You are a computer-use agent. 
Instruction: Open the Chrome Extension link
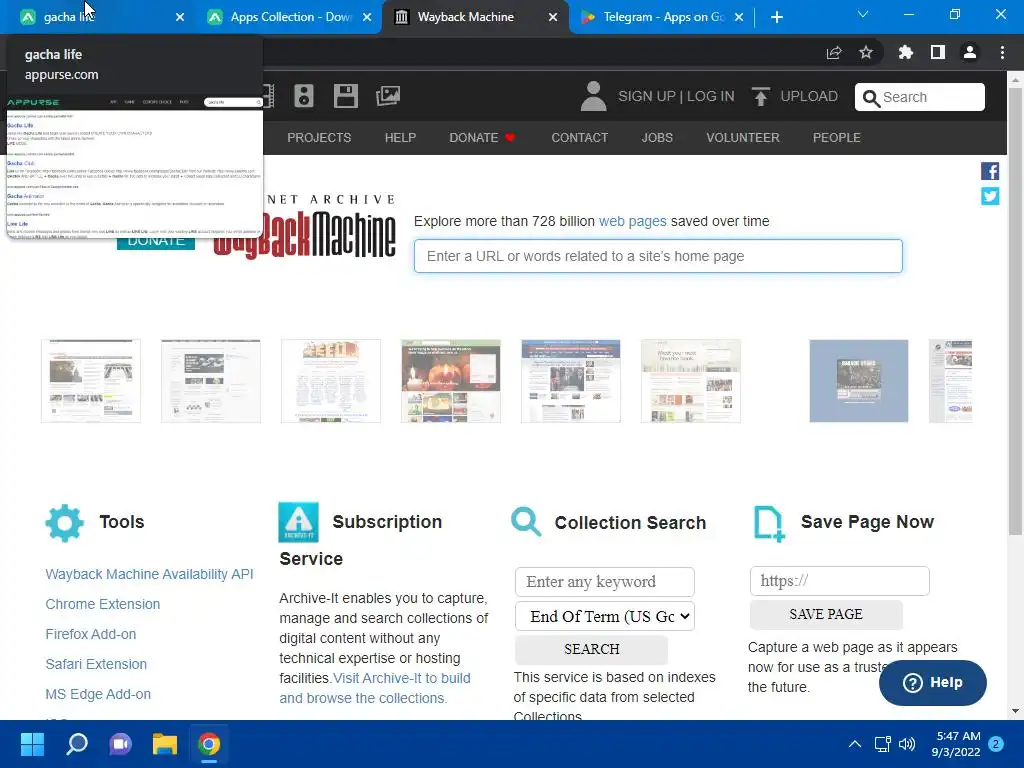click(103, 604)
